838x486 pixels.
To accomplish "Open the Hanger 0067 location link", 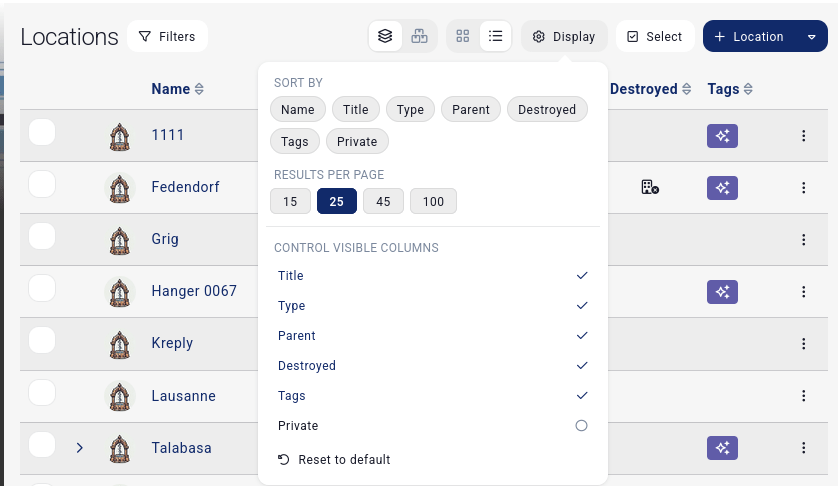I will point(194,291).
